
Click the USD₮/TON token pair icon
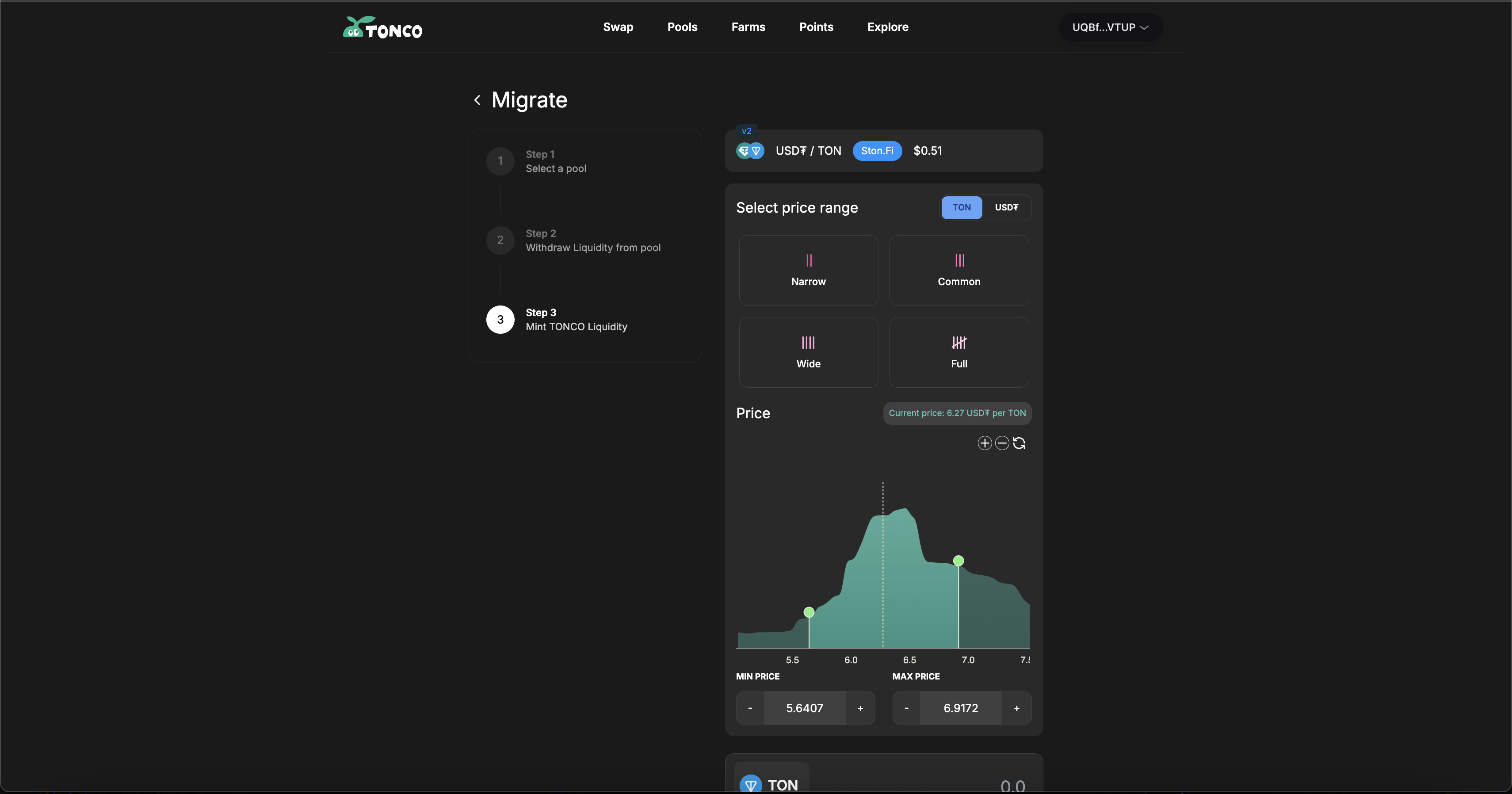click(x=750, y=151)
